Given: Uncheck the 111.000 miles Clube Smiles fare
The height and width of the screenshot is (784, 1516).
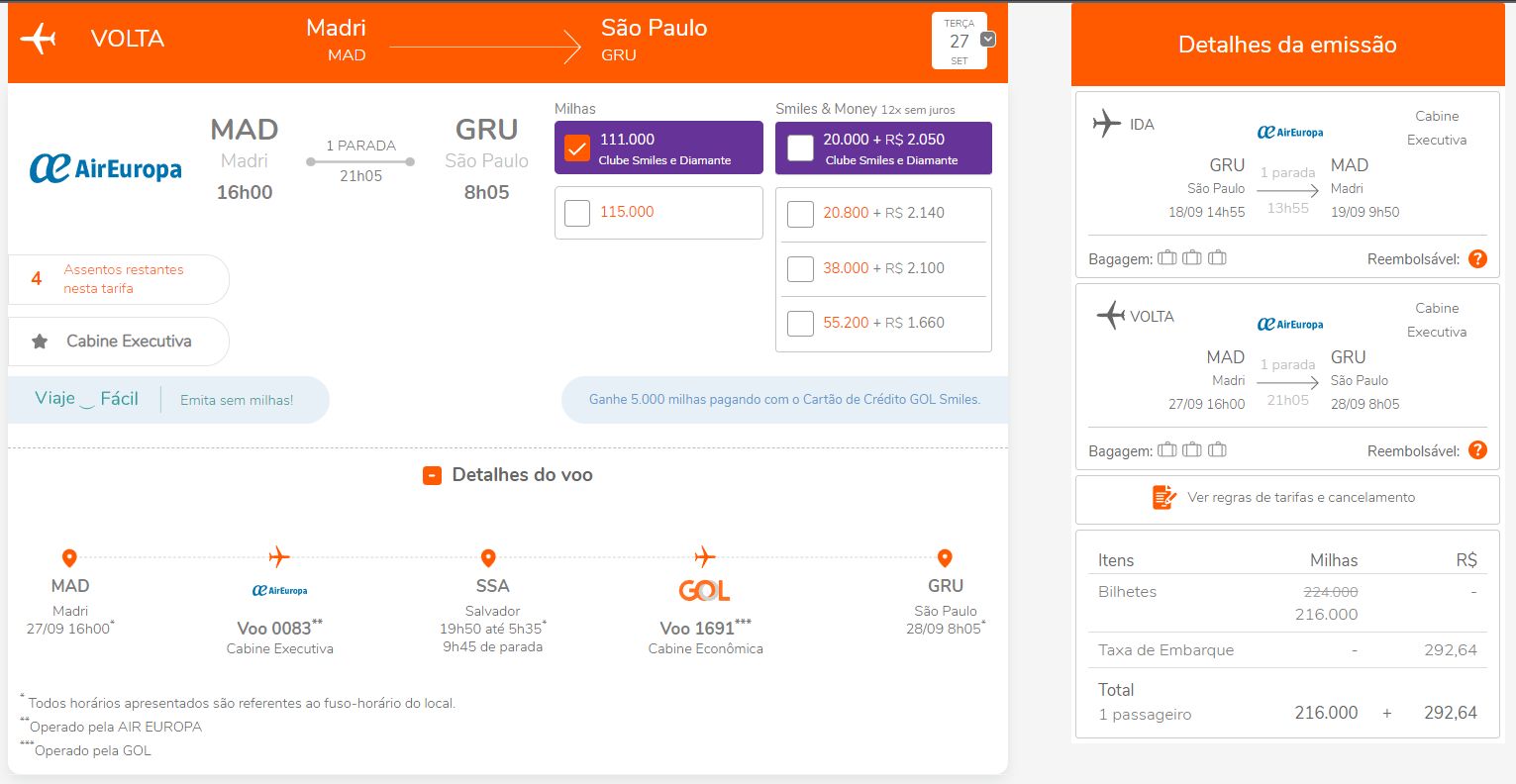Looking at the screenshot, I should (577, 148).
